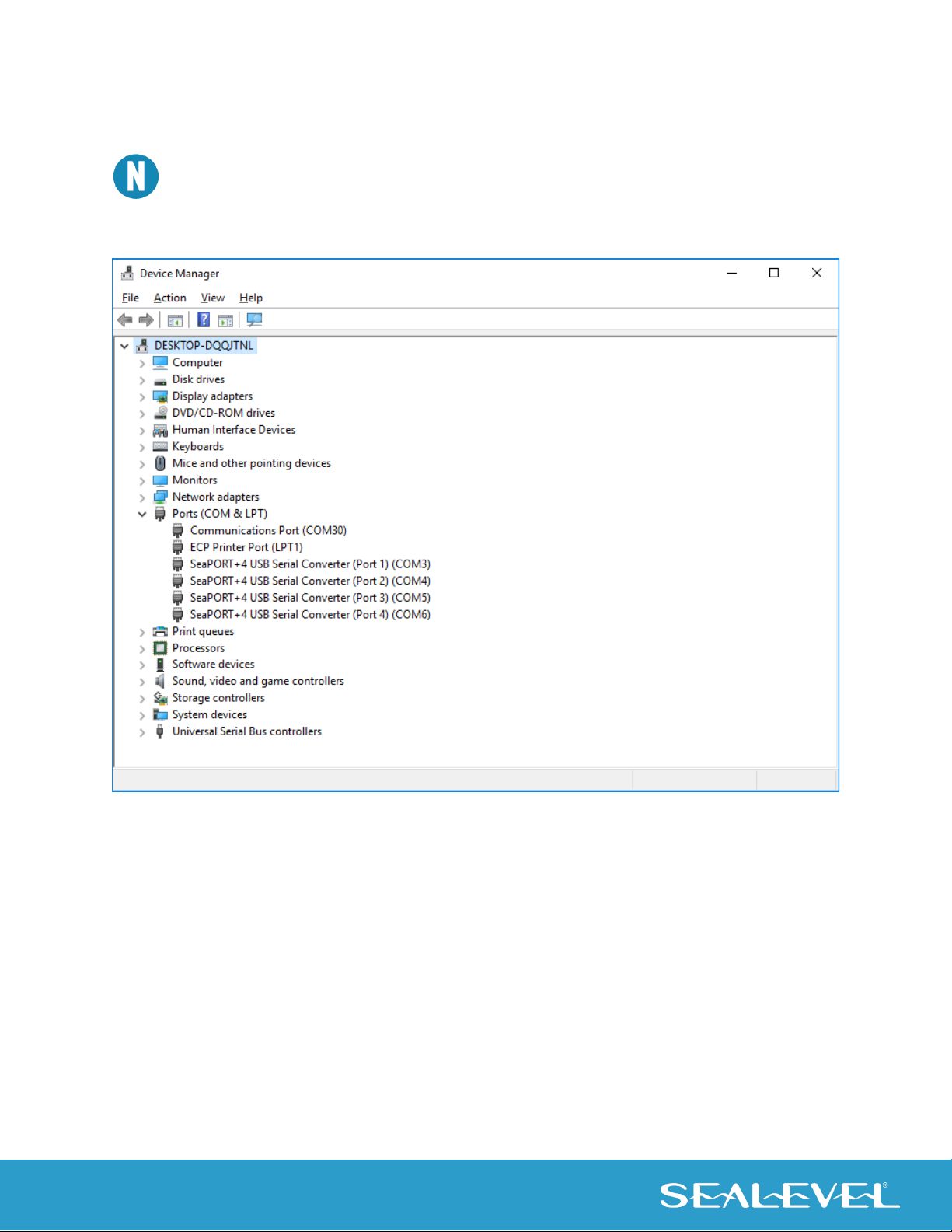Viewport: 952px width, 1232px height.
Task: Select the Sound, video and game controllers label
Action: [258, 681]
